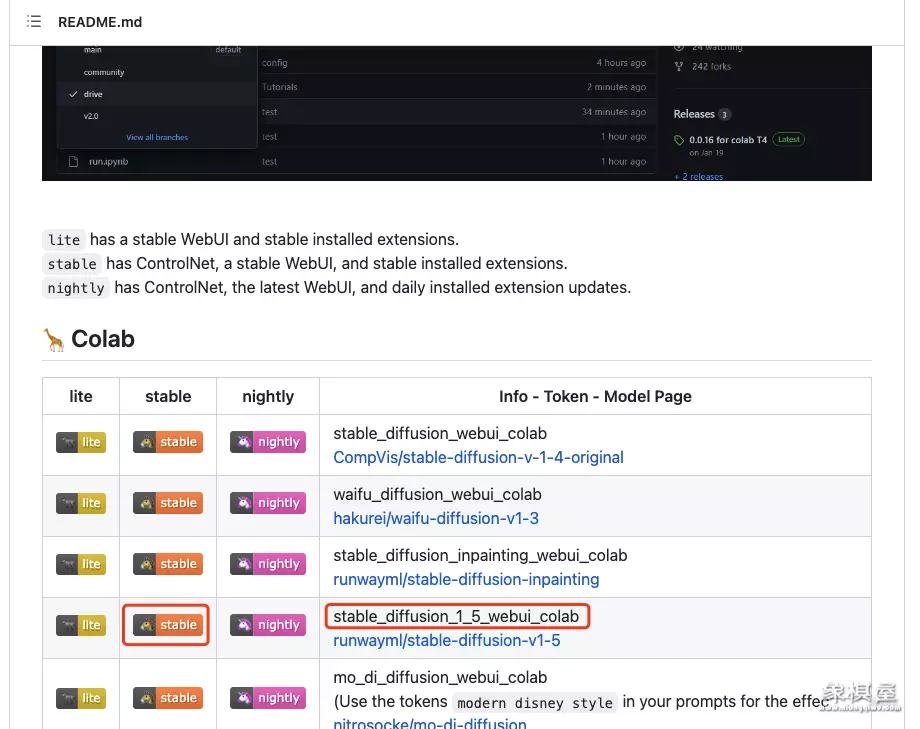Click the embedded GitHub branches screenshot image
Screen dimensions: 920x729
tap(456, 113)
